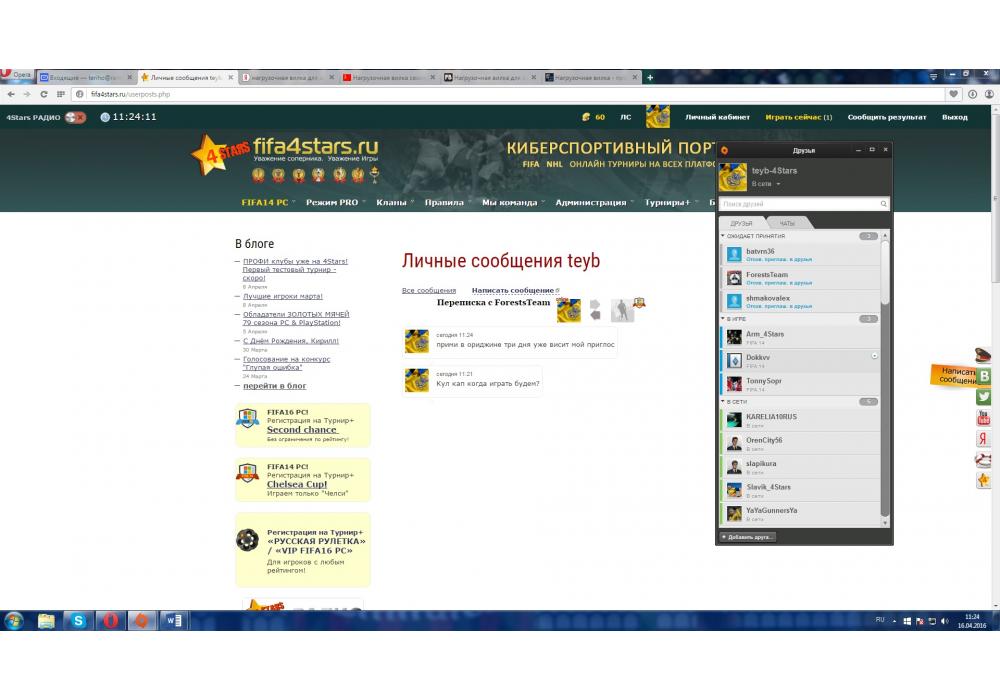Collapse the 'В игре' friends group
This screenshot has height=700, width=1000.
pyautogui.click(x=723, y=319)
